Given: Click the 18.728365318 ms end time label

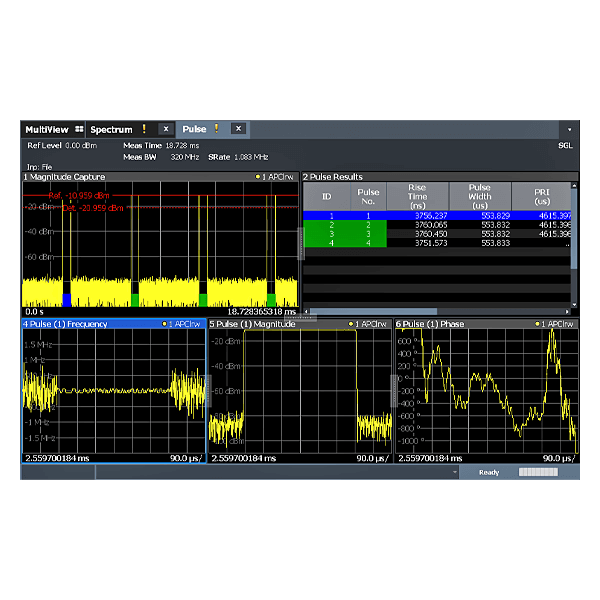Looking at the screenshot, I should pyautogui.click(x=262, y=312).
